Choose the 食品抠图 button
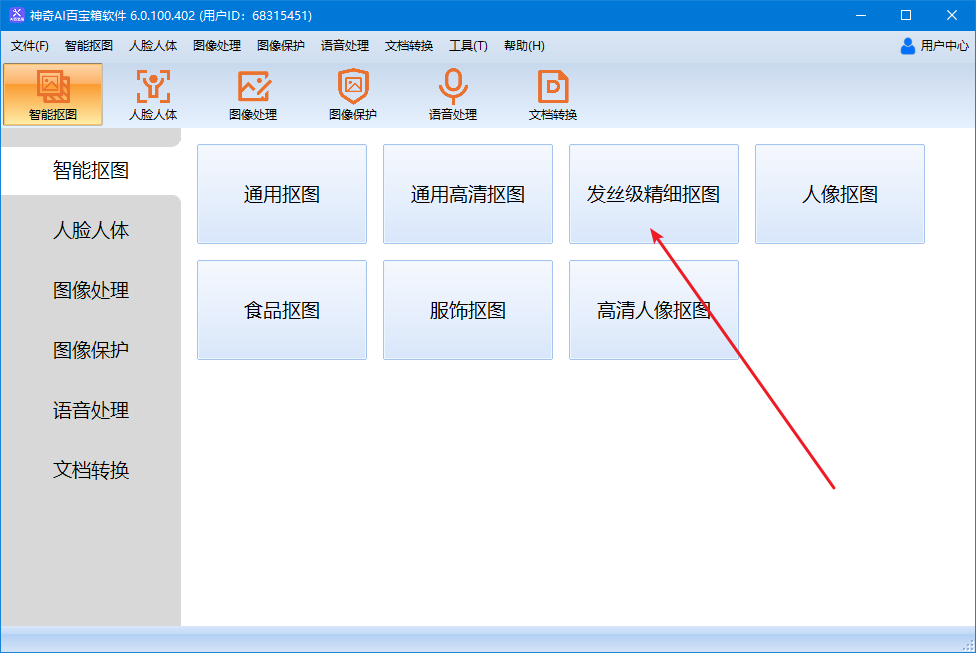The height and width of the screenshot is (653, 976). [x=282, y=310]
